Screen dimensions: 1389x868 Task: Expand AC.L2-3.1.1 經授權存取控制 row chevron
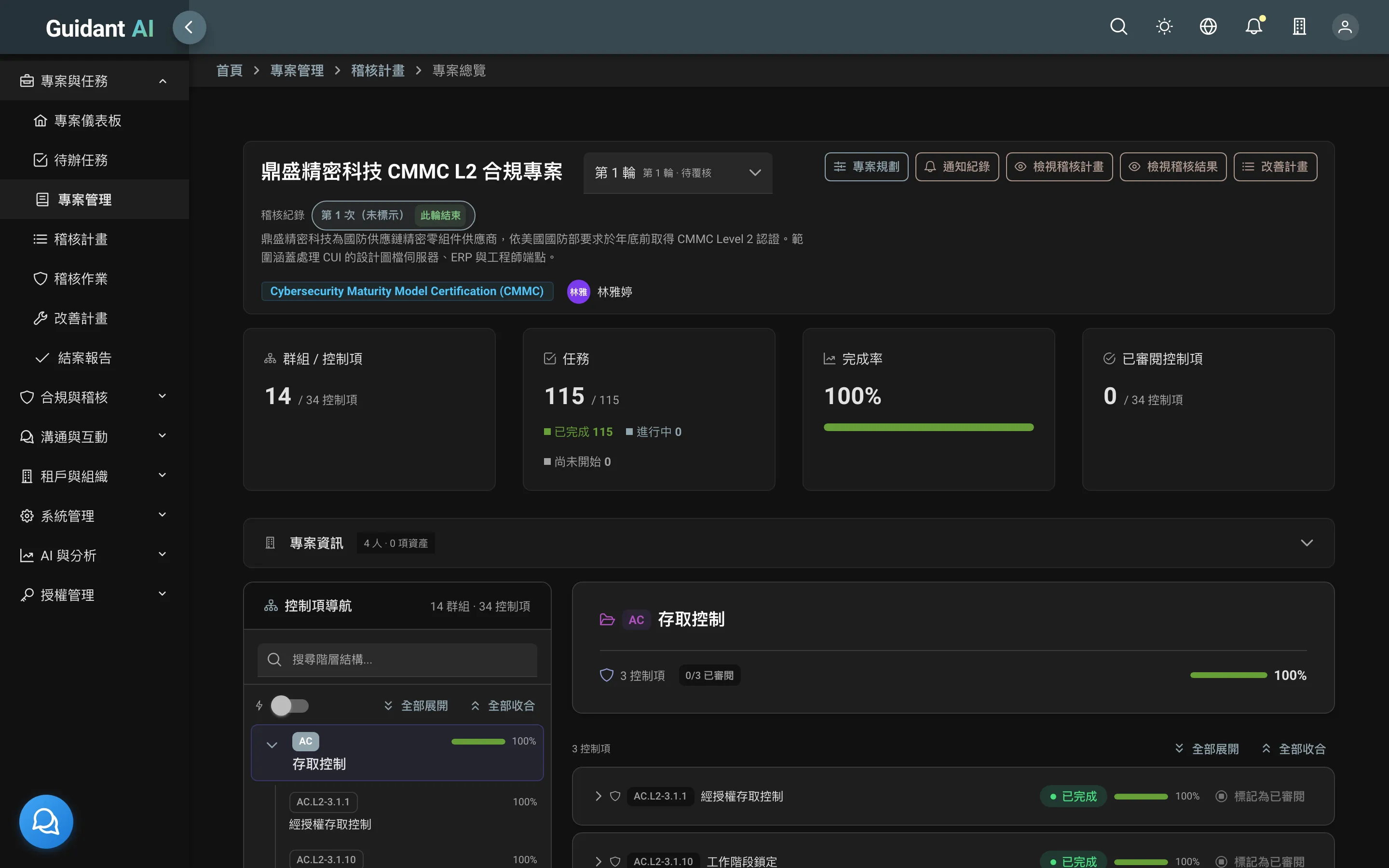point(598,796)
